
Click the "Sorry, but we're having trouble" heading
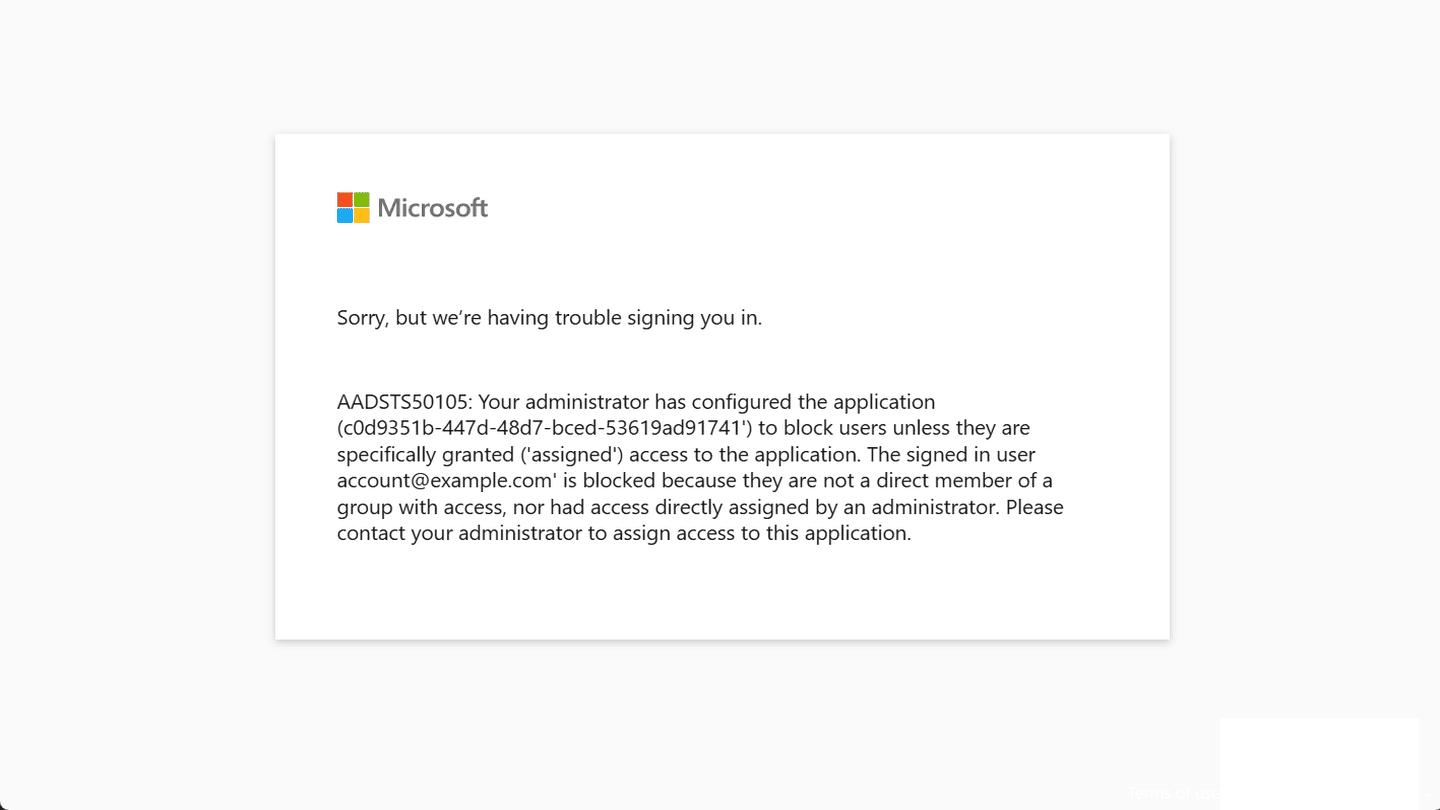click(x=549, y=318)
